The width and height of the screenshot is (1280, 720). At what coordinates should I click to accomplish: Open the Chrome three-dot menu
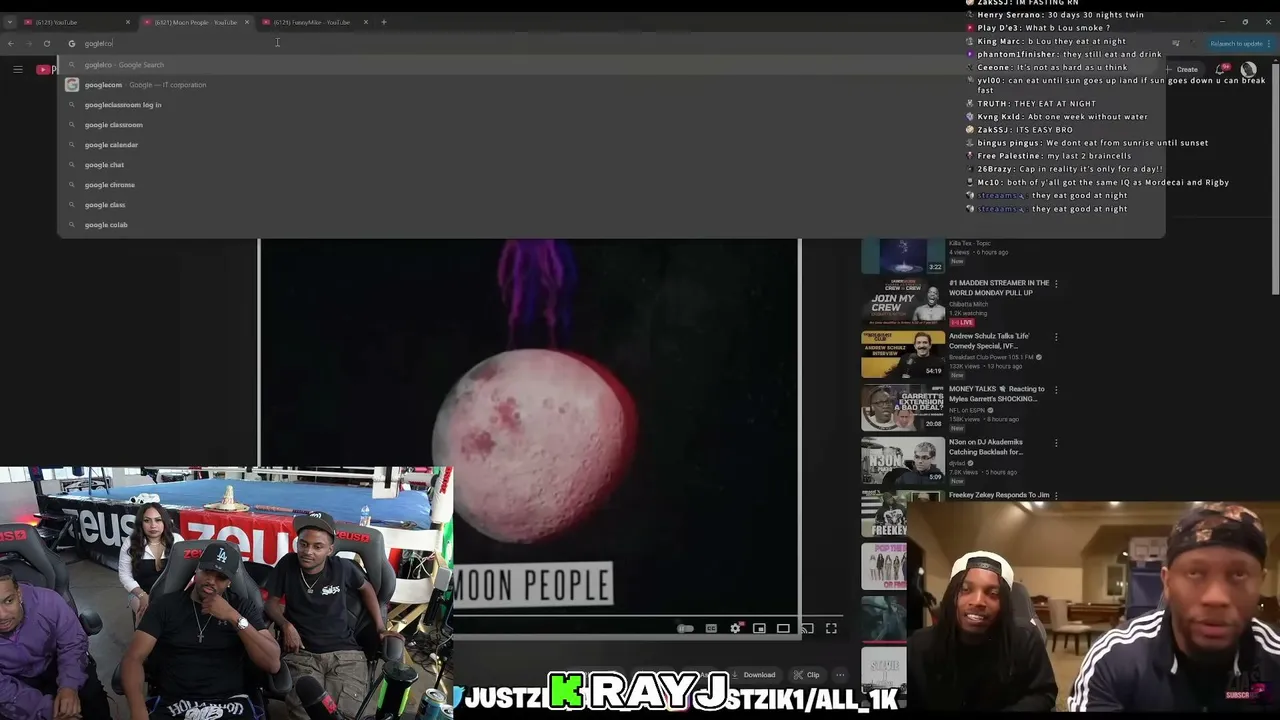(x=1271, y=43)
